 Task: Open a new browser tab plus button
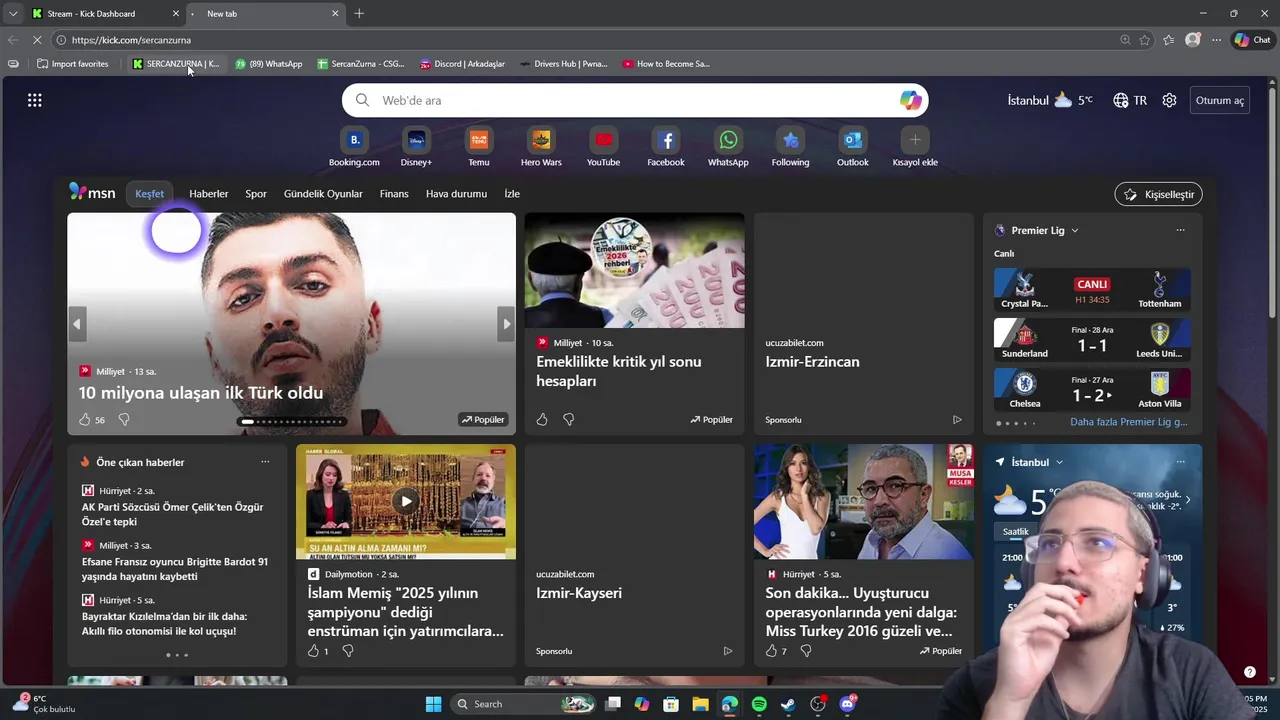point(359,13)
